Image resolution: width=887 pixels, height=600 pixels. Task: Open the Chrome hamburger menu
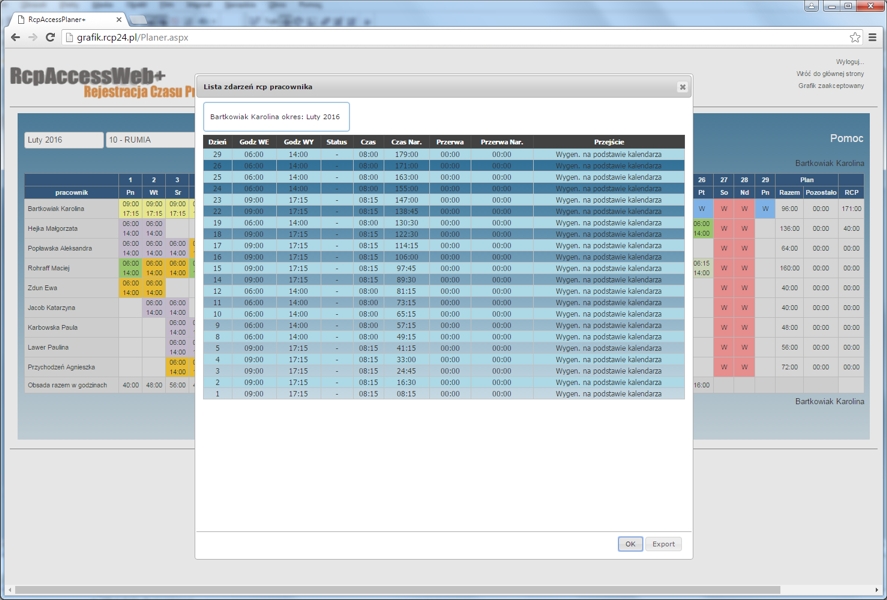(873, 37)
